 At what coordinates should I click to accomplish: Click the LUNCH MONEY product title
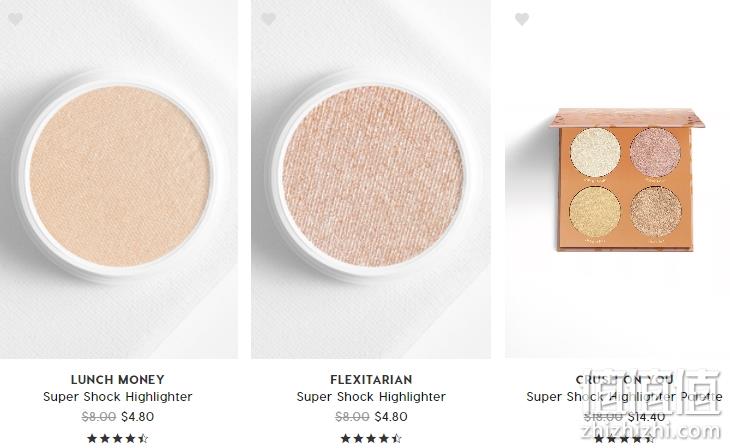[118, 380]
